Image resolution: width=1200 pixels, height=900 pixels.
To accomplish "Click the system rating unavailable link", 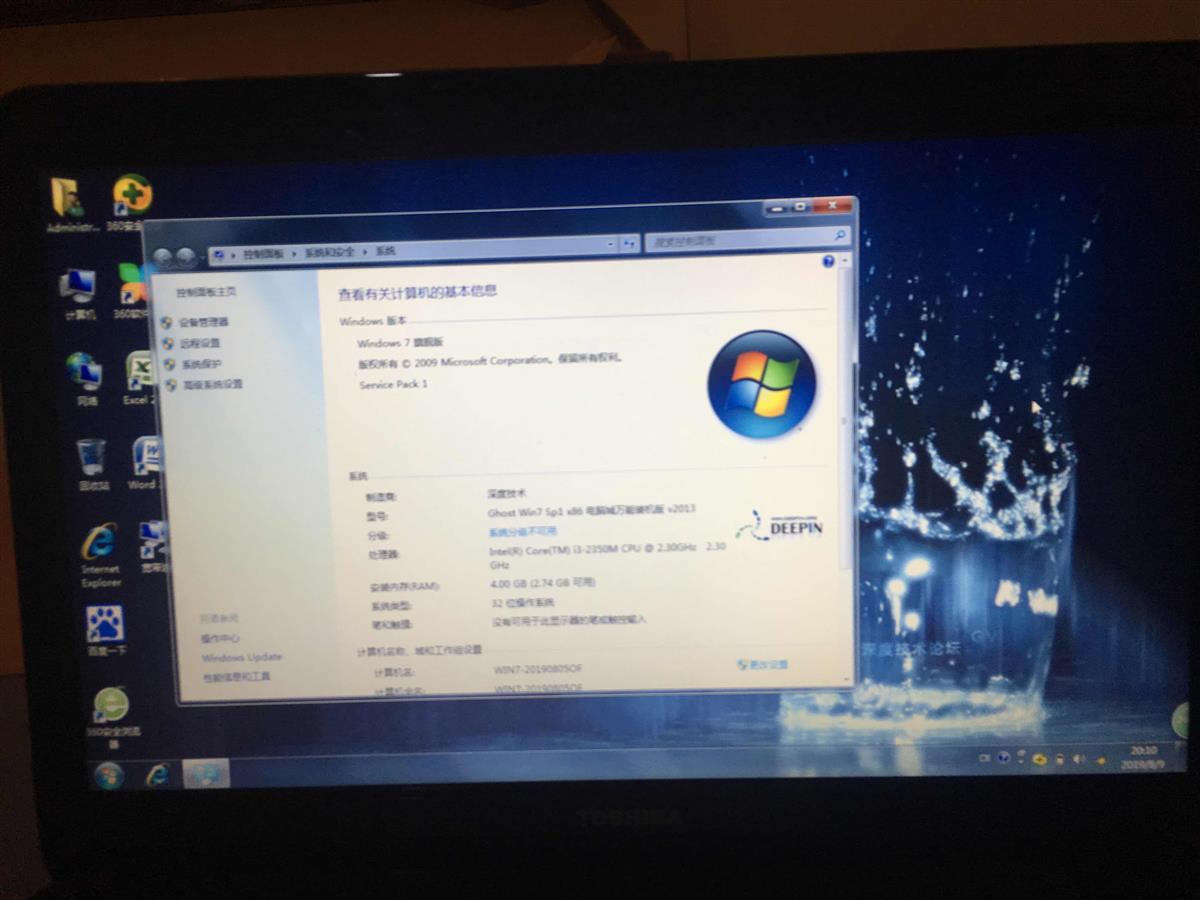I will pos(522,532).
